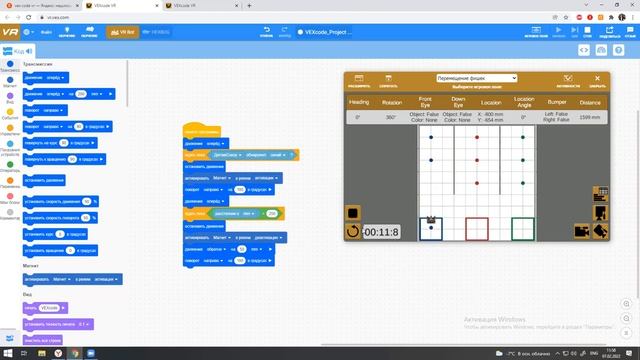The image size is (640, 360).
Task: Open a new browser tab
Action: 249,6
